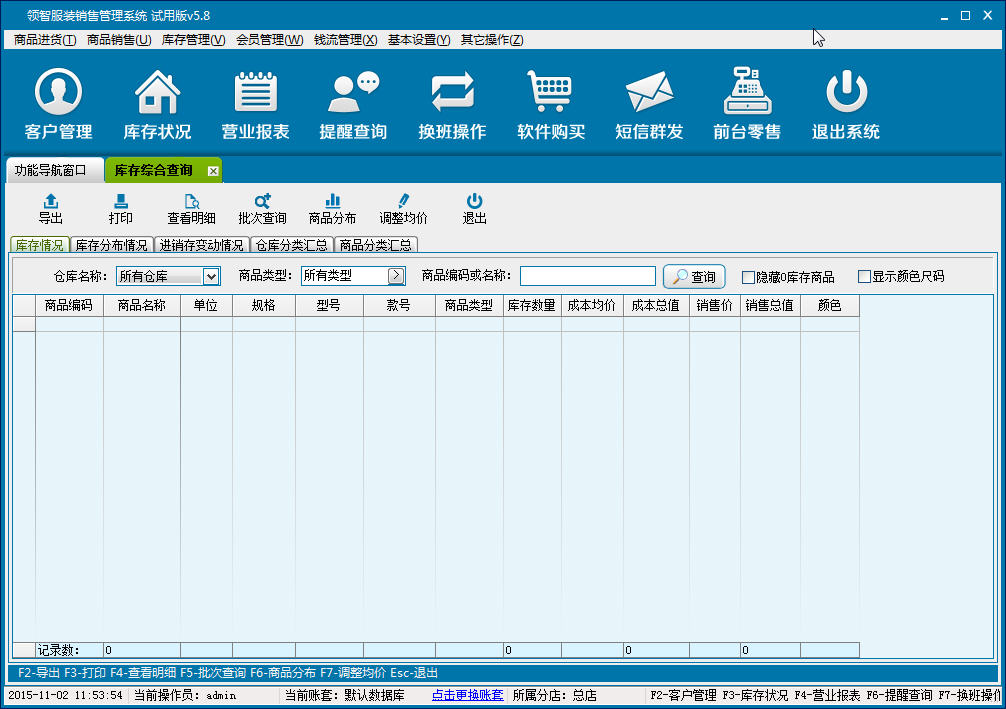
Task: Click 批次查询 batch query icon
Action: click(x=262, y=209)
